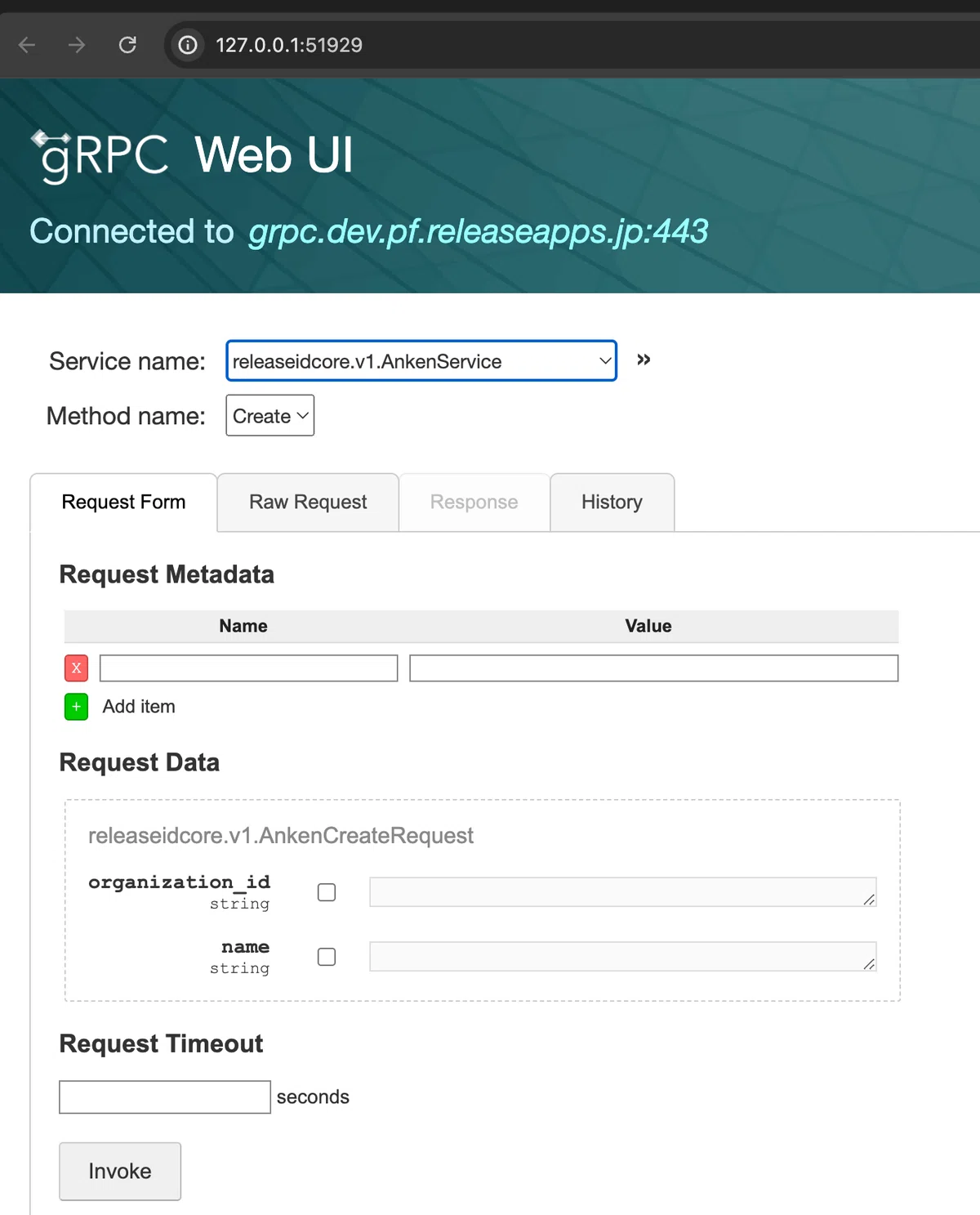Click the name string text area

point(623,957)
